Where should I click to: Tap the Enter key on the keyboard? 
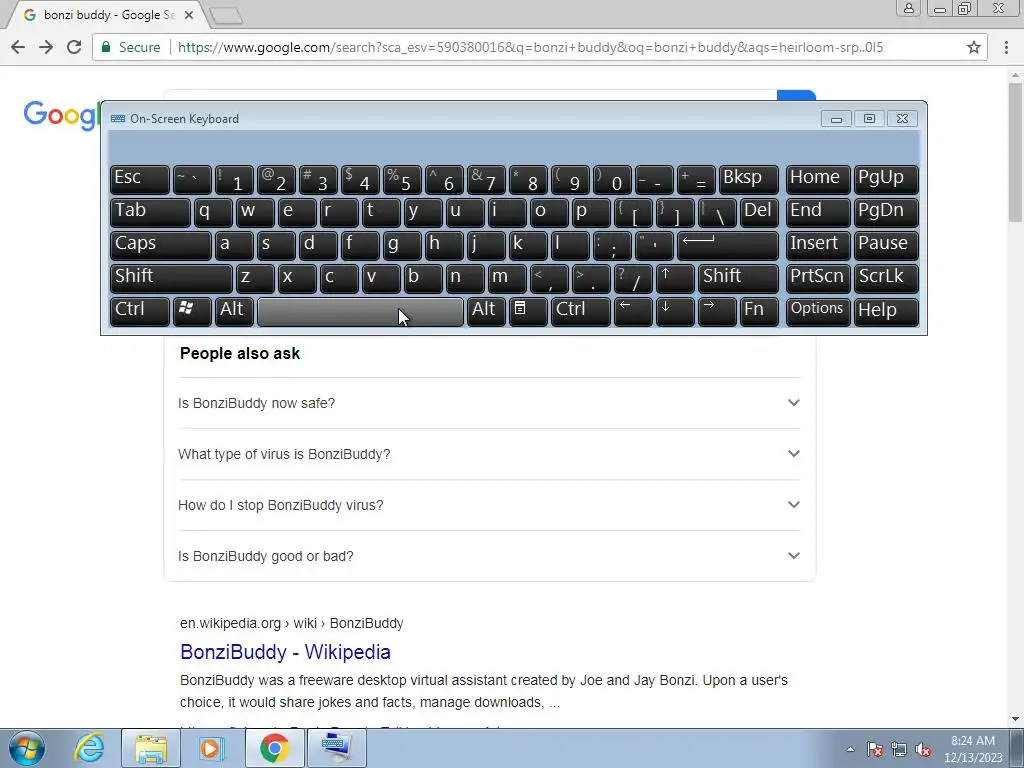click(x=728, y=245)
